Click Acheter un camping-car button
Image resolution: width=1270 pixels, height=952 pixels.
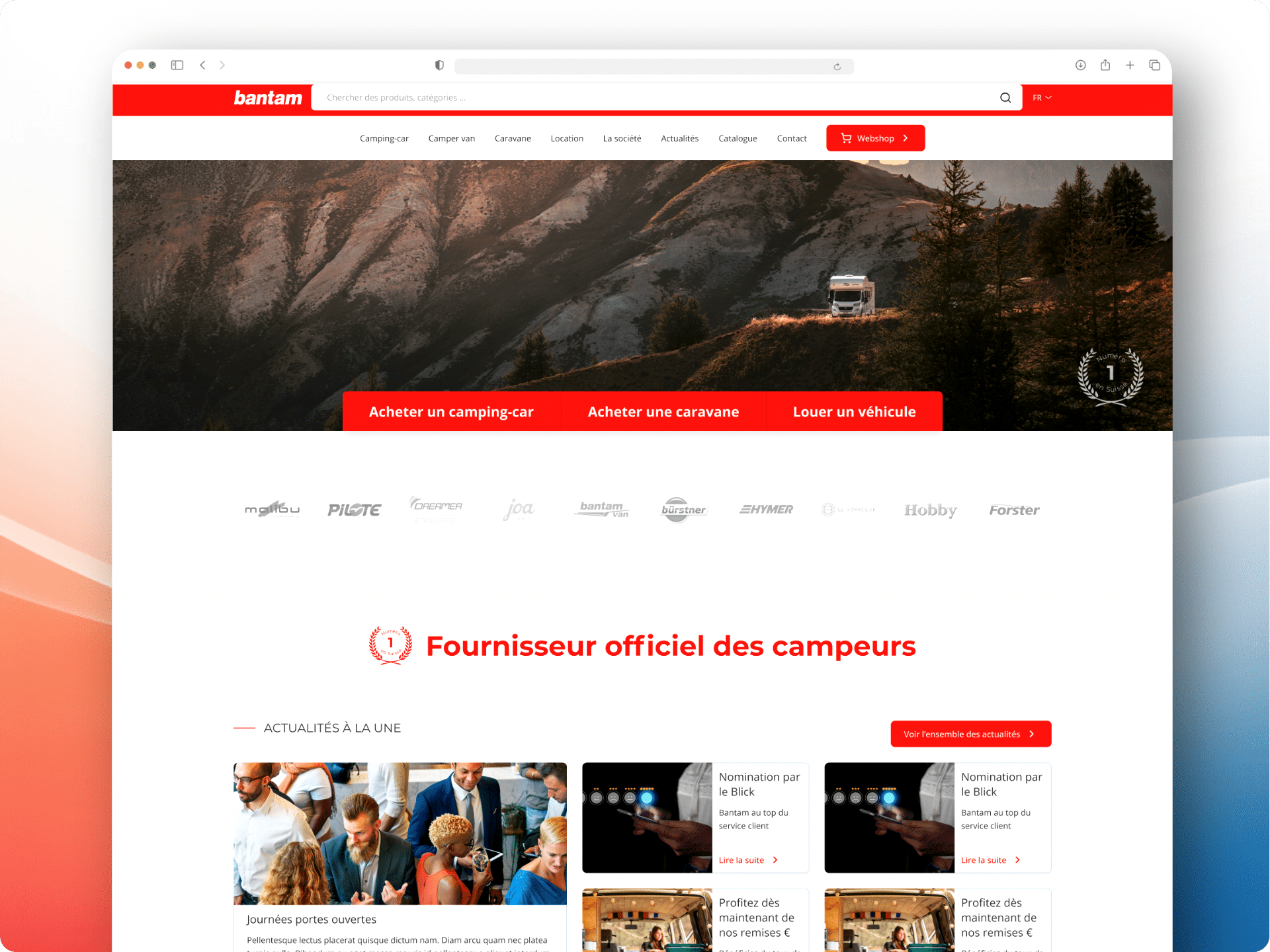coord(451,411)
